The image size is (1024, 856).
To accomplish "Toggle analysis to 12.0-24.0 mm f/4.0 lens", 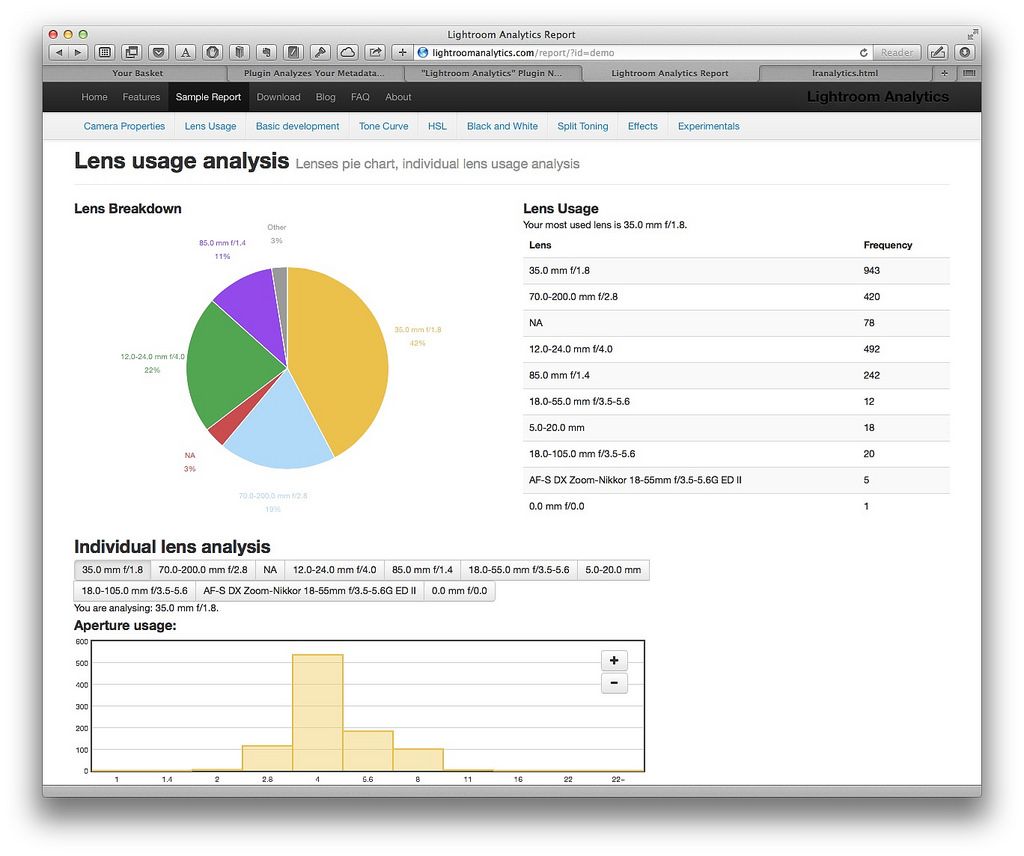I will (334, 570).
